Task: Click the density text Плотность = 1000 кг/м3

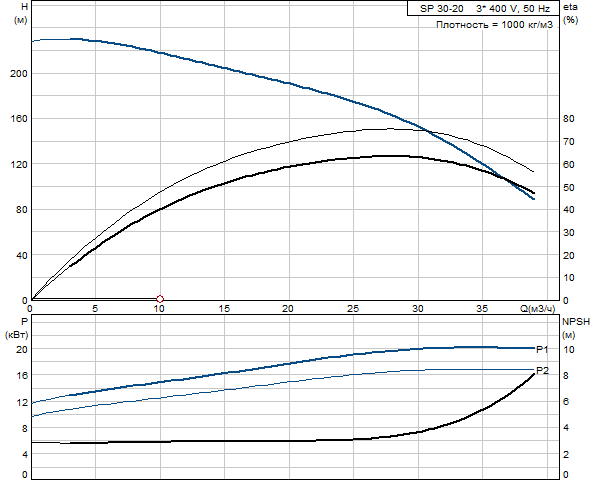Action: coord(494,25)
